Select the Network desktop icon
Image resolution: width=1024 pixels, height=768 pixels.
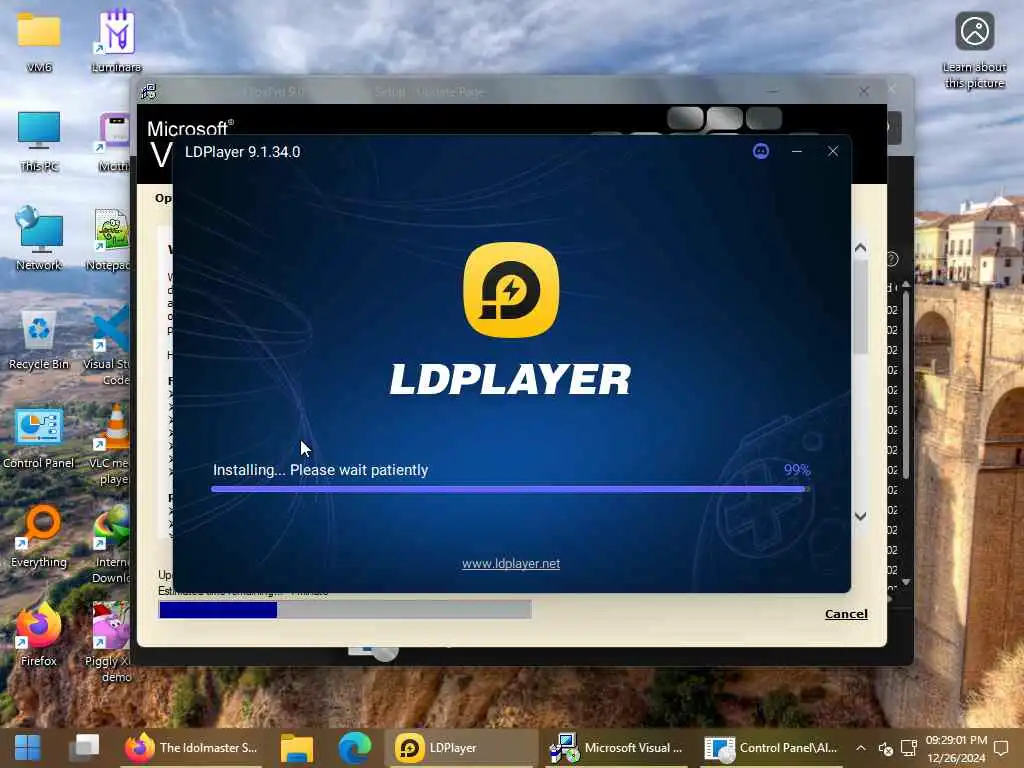tap(39, 239)
